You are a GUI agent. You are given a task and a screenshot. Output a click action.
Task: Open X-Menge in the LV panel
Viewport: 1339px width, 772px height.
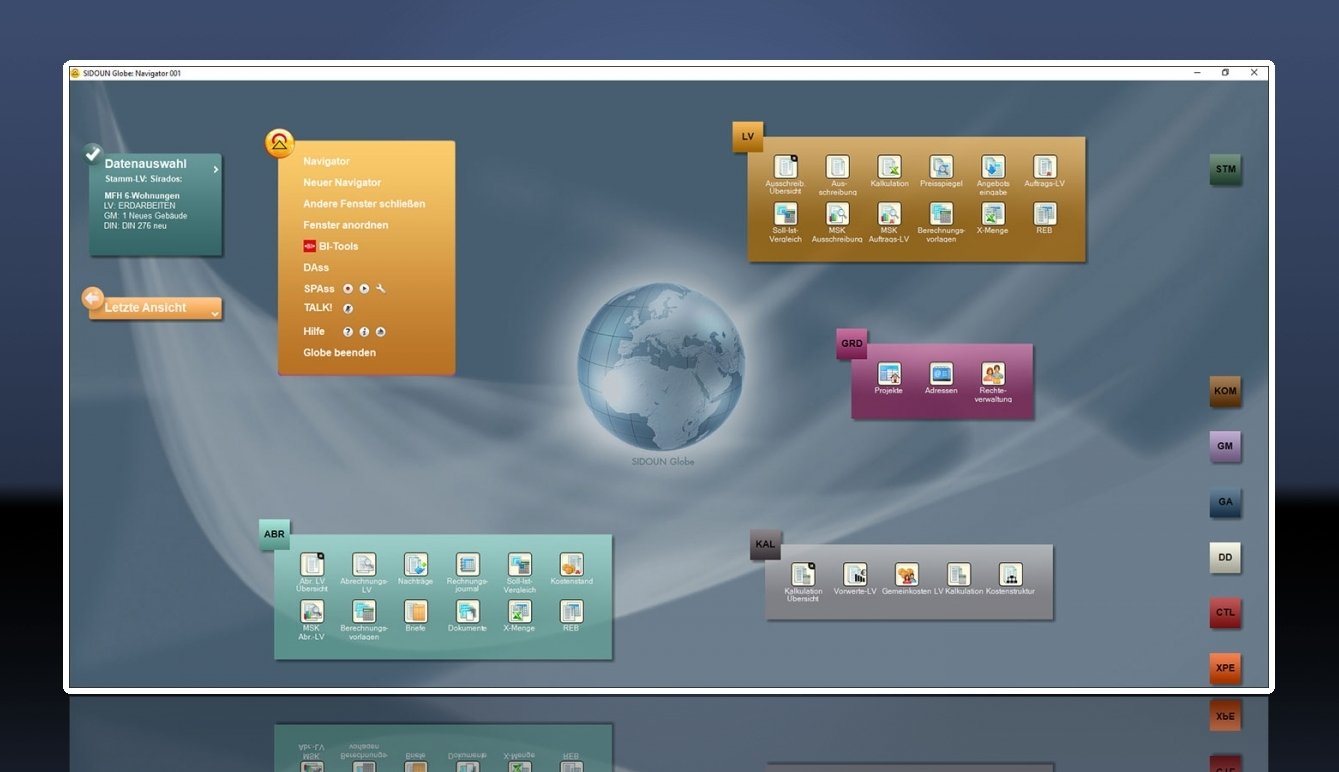coord(993,214)
